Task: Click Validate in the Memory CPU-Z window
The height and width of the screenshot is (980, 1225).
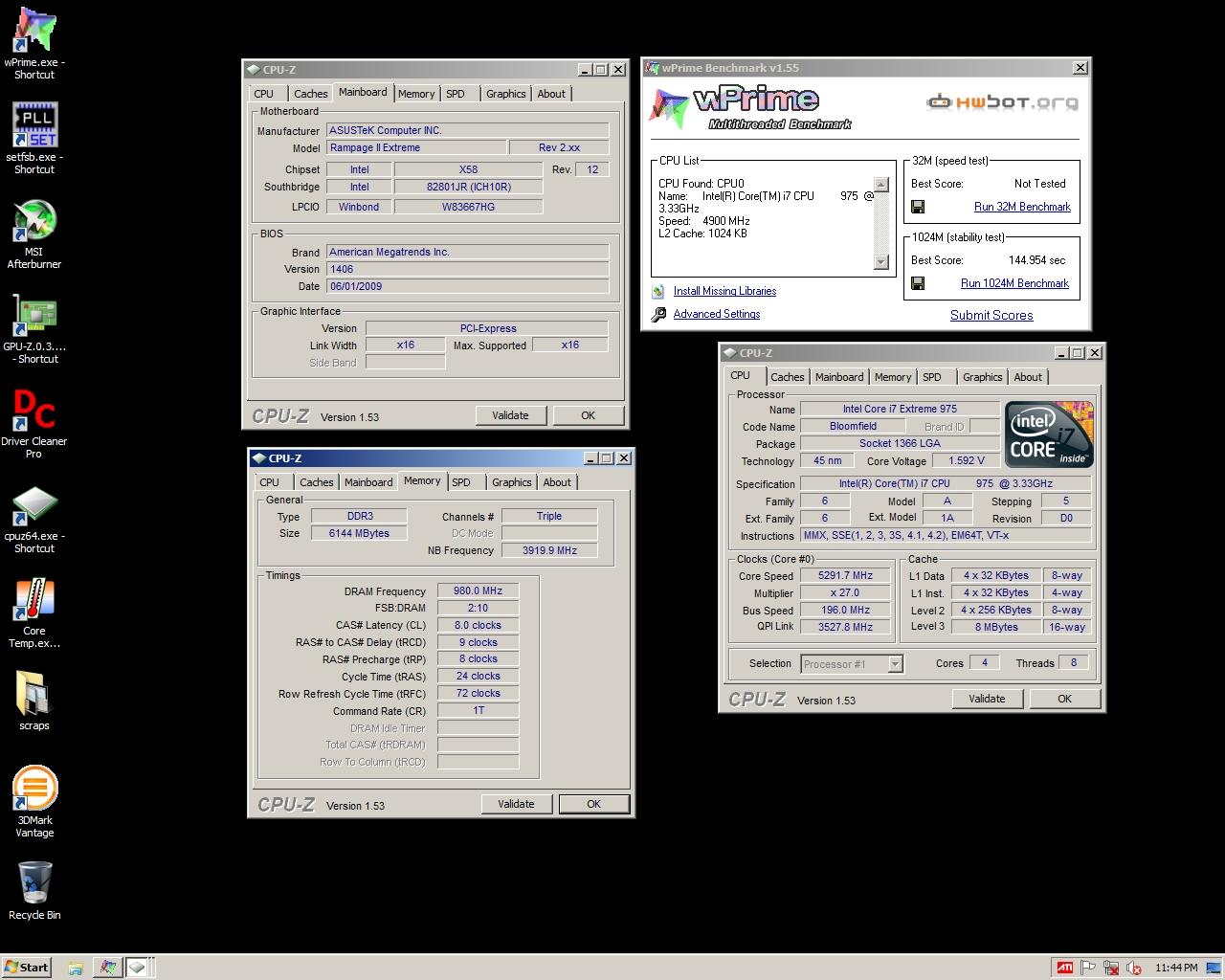Action: point(516,804)
